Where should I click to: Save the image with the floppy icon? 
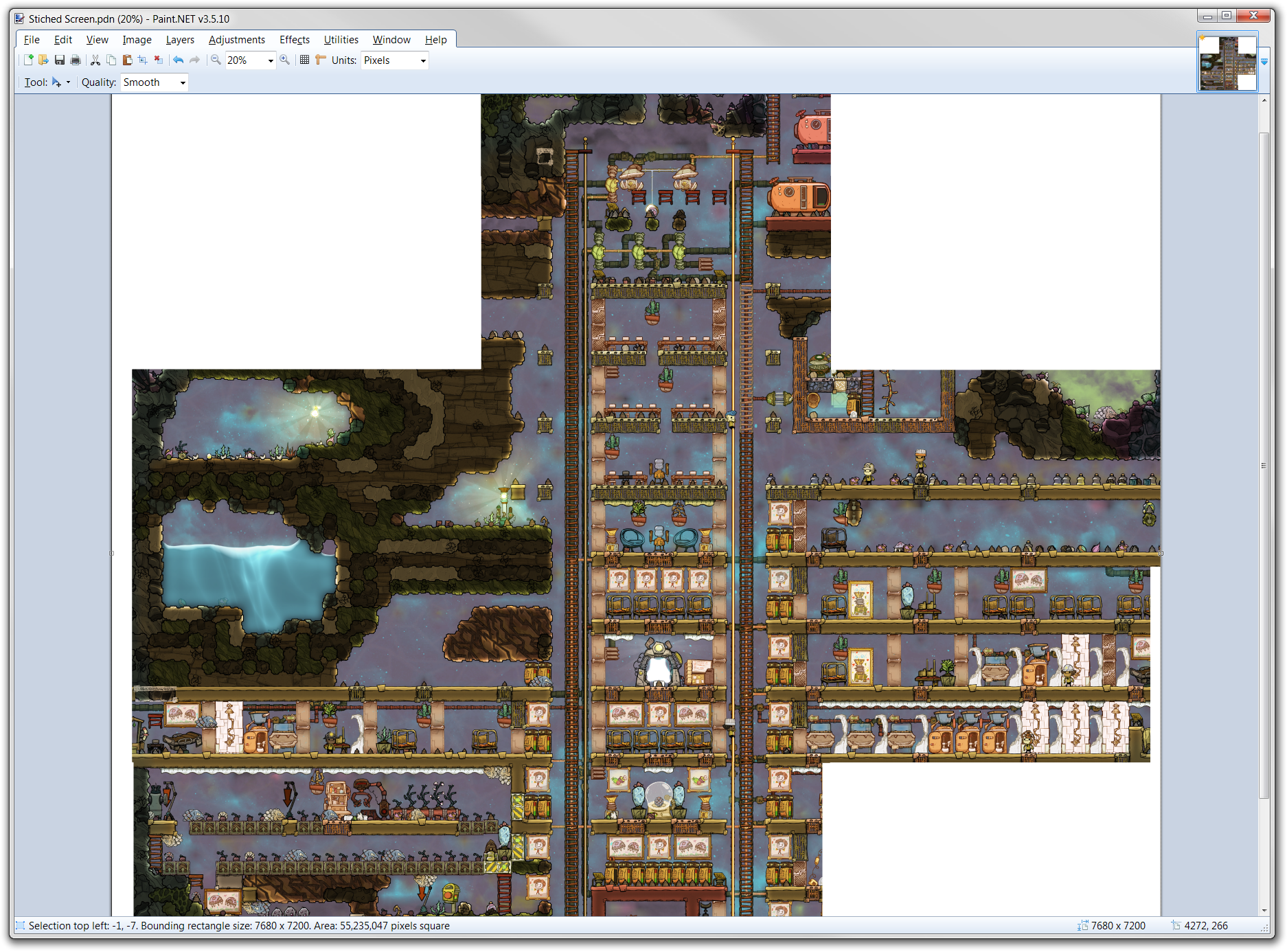pyautogui.click(x=60, y=60)
